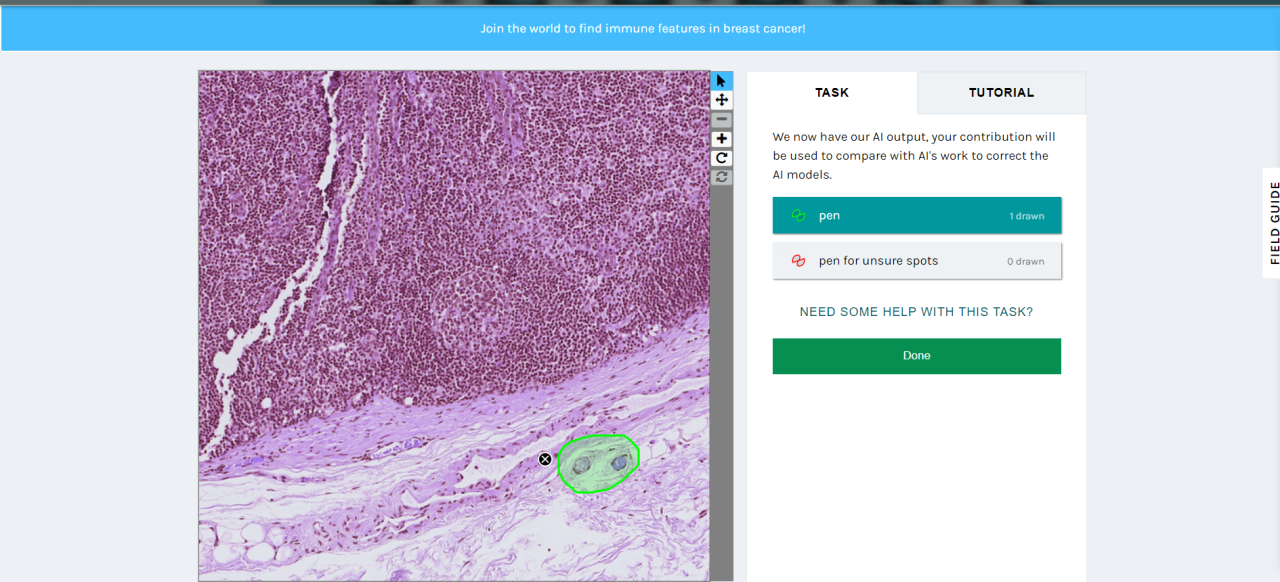Click the green pen icon in the tool row
Screen dimensions: 1280x582
pos(798,215)
